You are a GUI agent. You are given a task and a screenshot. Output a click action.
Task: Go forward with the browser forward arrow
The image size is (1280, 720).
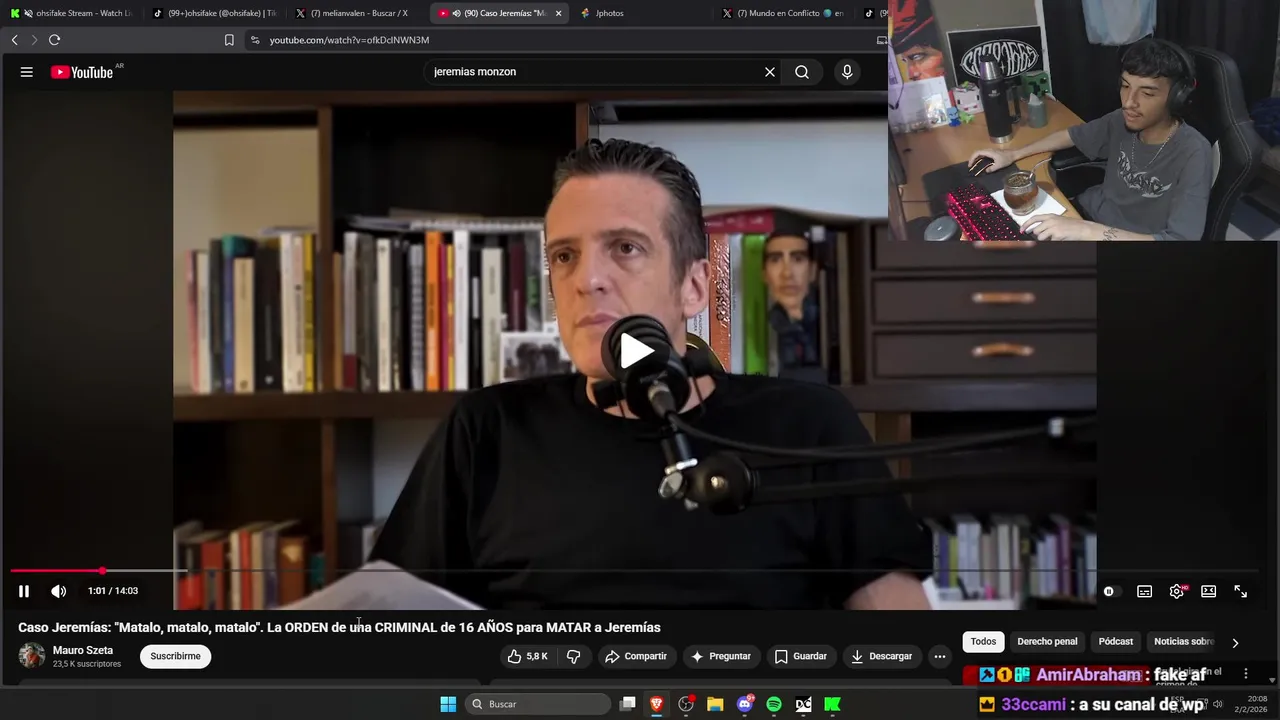tap(33, 40)
